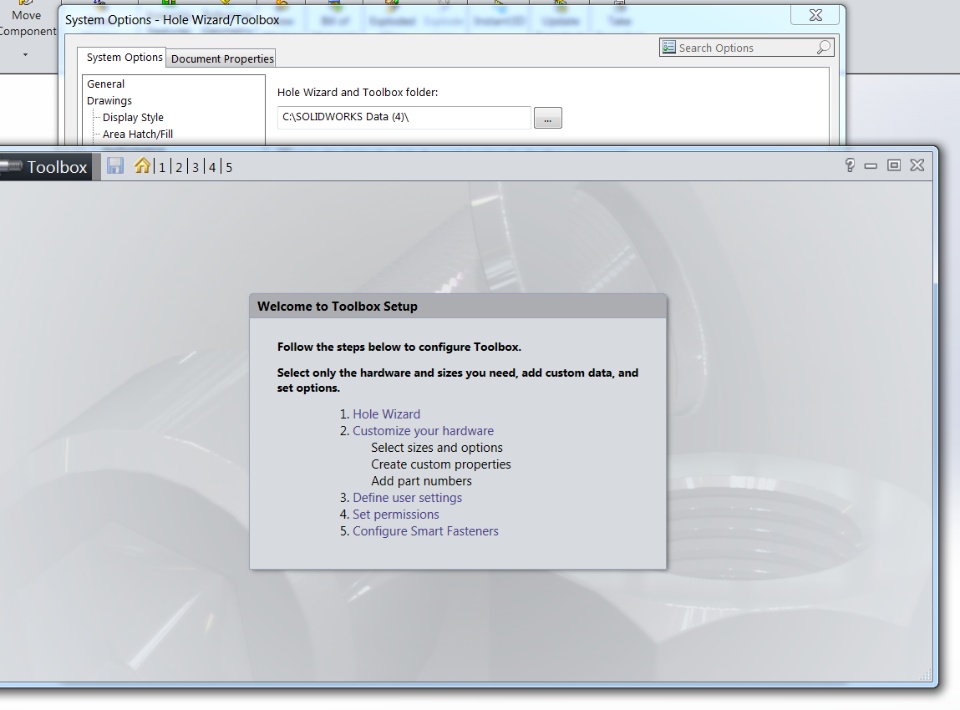Click the 'Select sizes and options' text
The height and width of the screenshot is (710, 960).
[437, 448]
